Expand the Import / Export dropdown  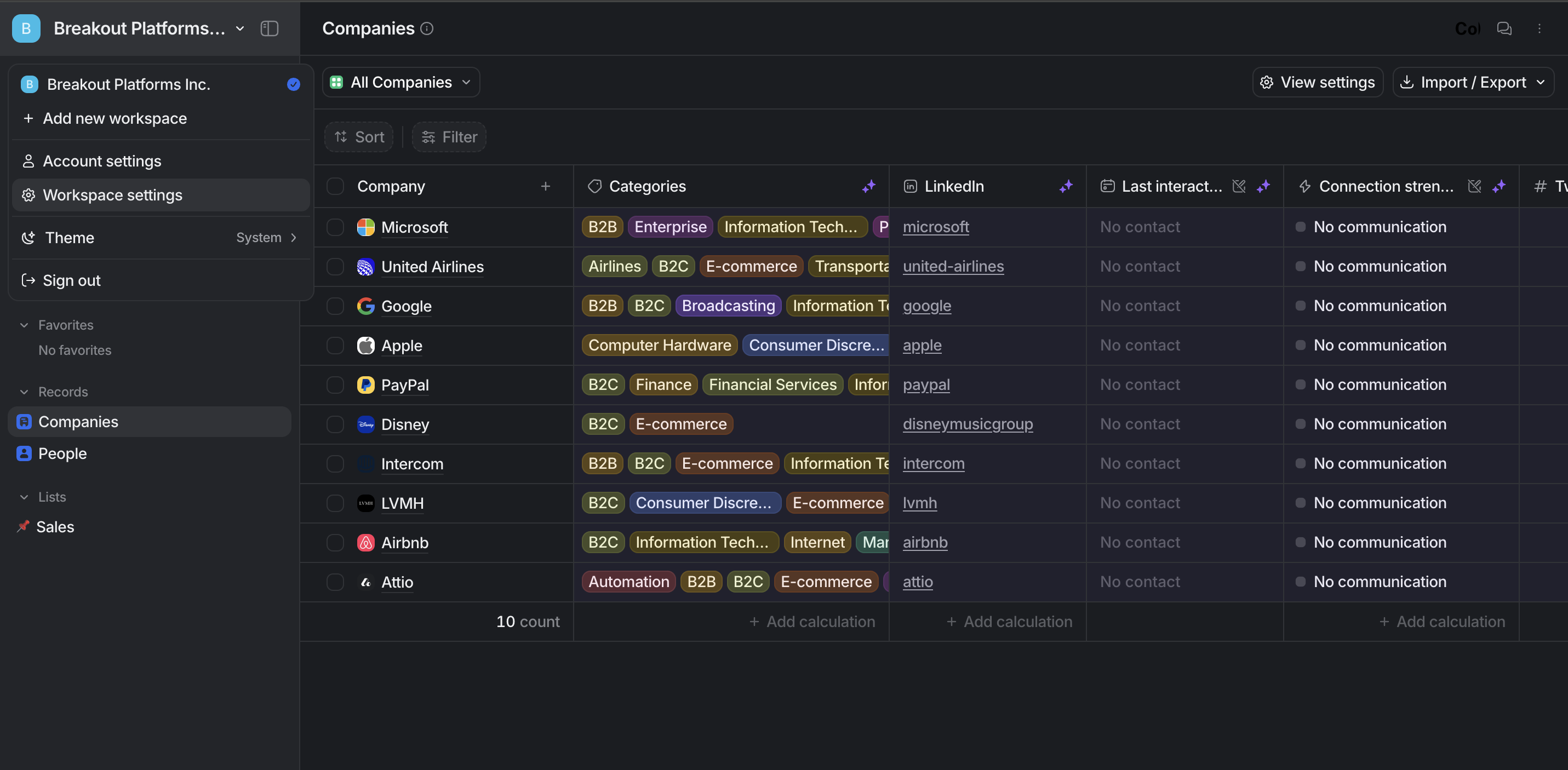point(1473,82)
